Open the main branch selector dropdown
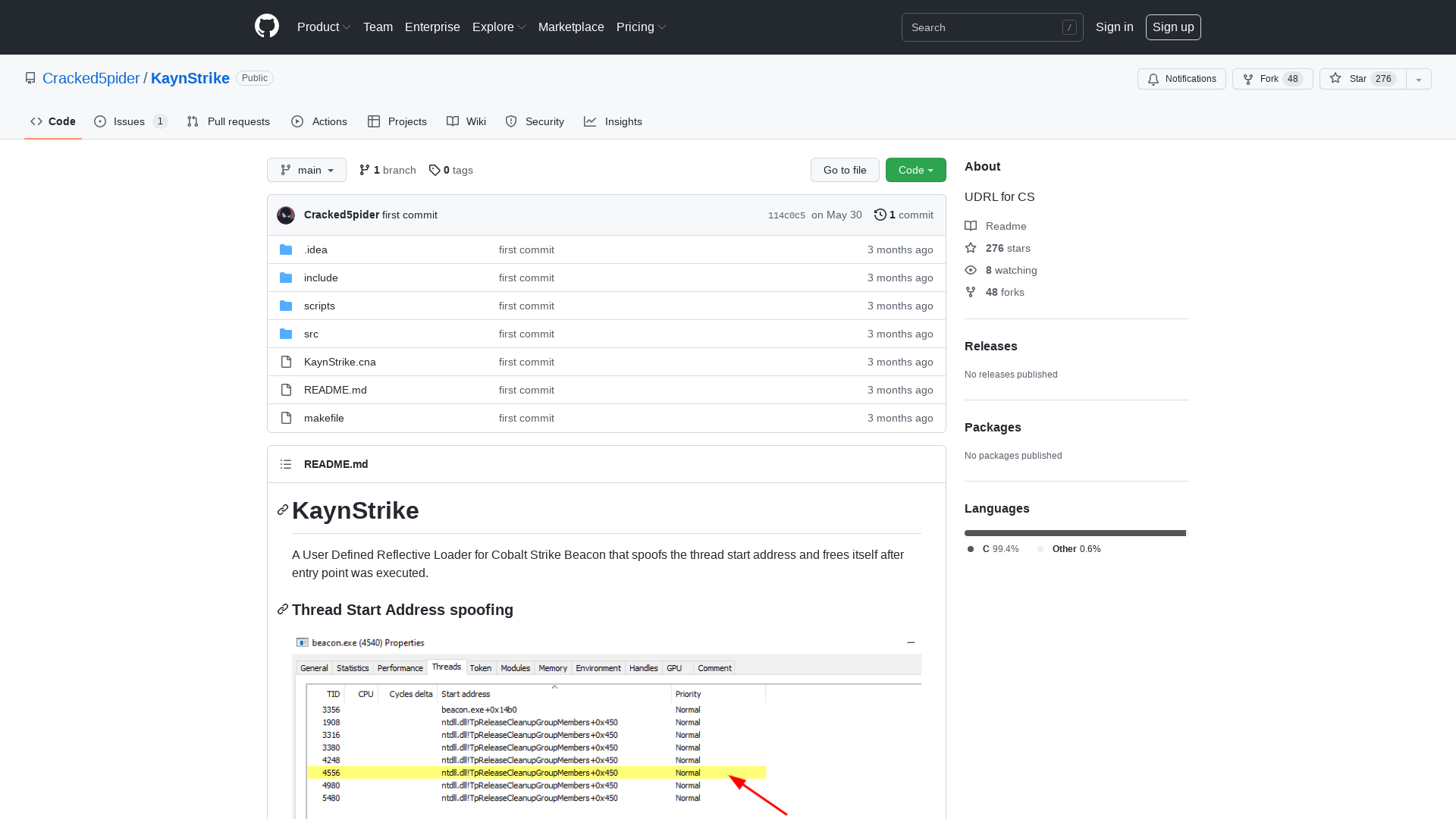Screen dimensions: 1456x819 pyautogui.click(x=306, y=170)
